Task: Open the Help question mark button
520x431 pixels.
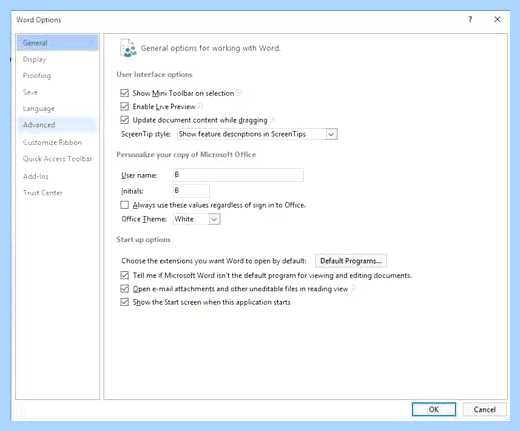Action: 470,19
